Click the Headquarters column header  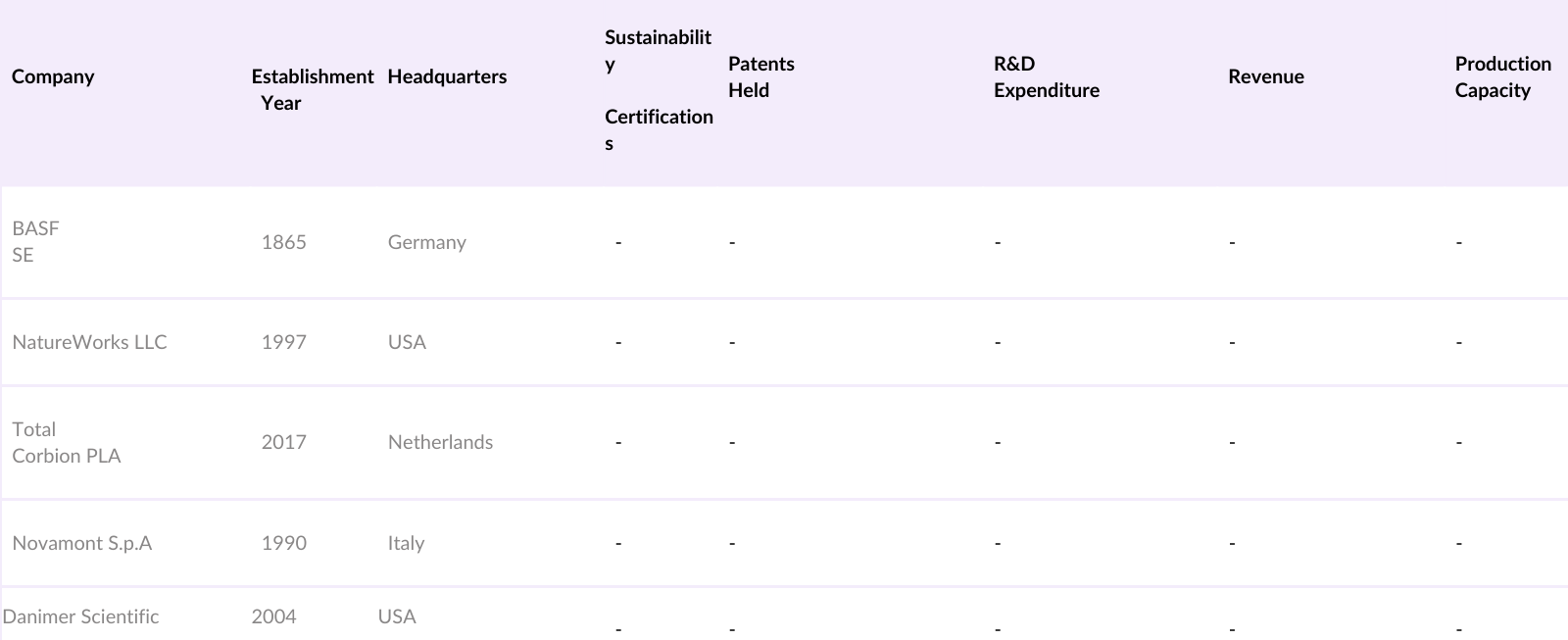[x=447, y=76]
